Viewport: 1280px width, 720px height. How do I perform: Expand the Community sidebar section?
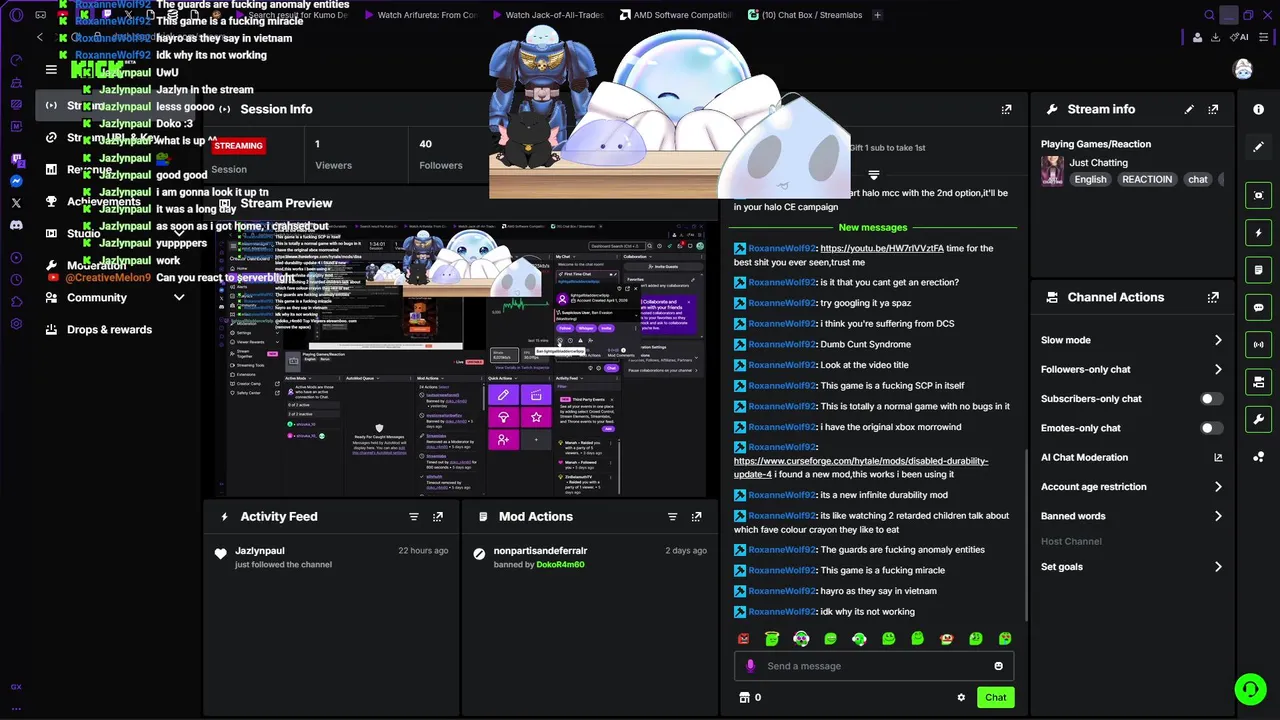[179, 297]
